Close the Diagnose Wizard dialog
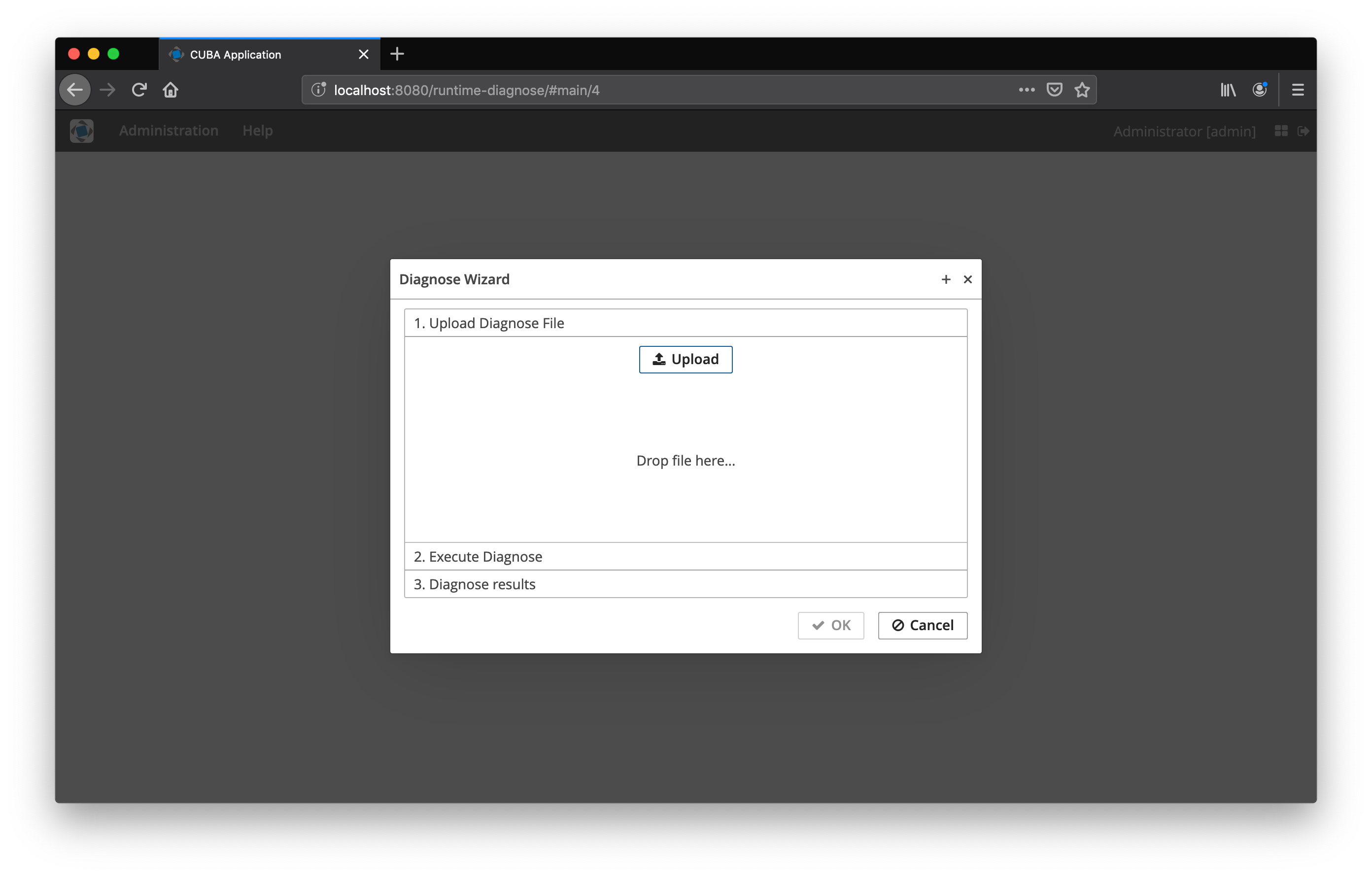The width and height of the screenshot is (1372, 876). [967, 279]
